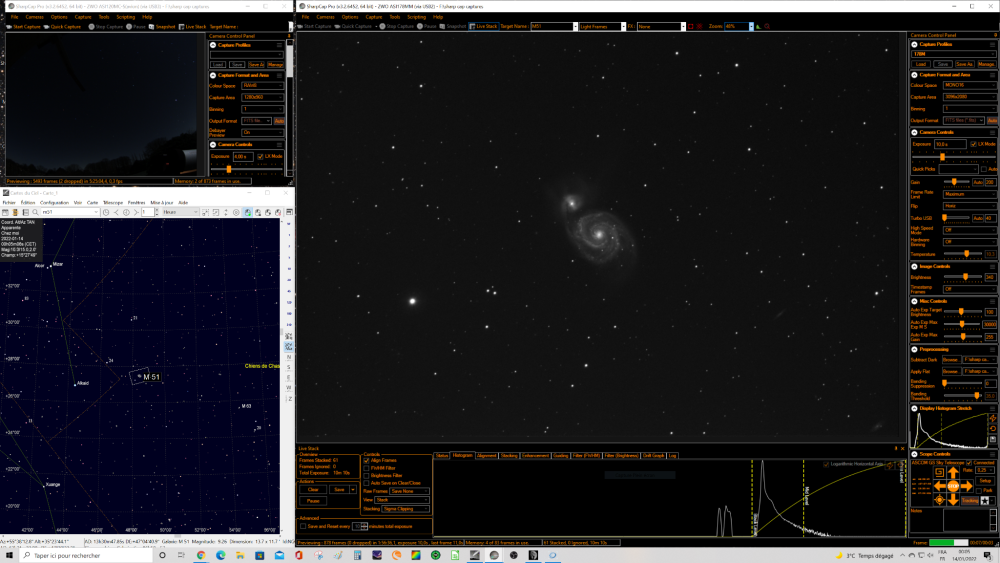Open the View Stack dropdown in Live Stack

click(x=401, y=500)
